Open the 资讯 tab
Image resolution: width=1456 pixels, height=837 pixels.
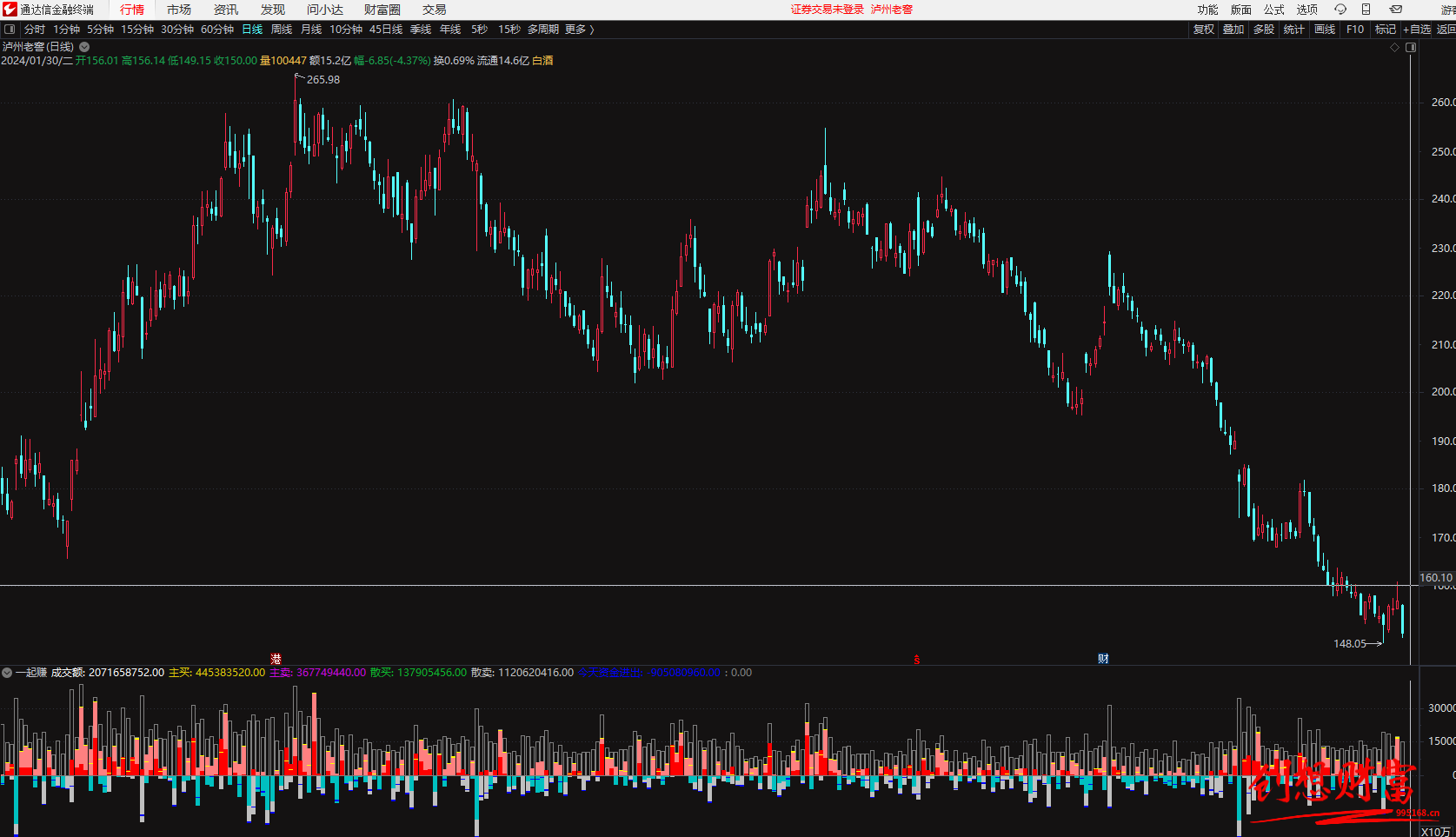coord(226,10)
